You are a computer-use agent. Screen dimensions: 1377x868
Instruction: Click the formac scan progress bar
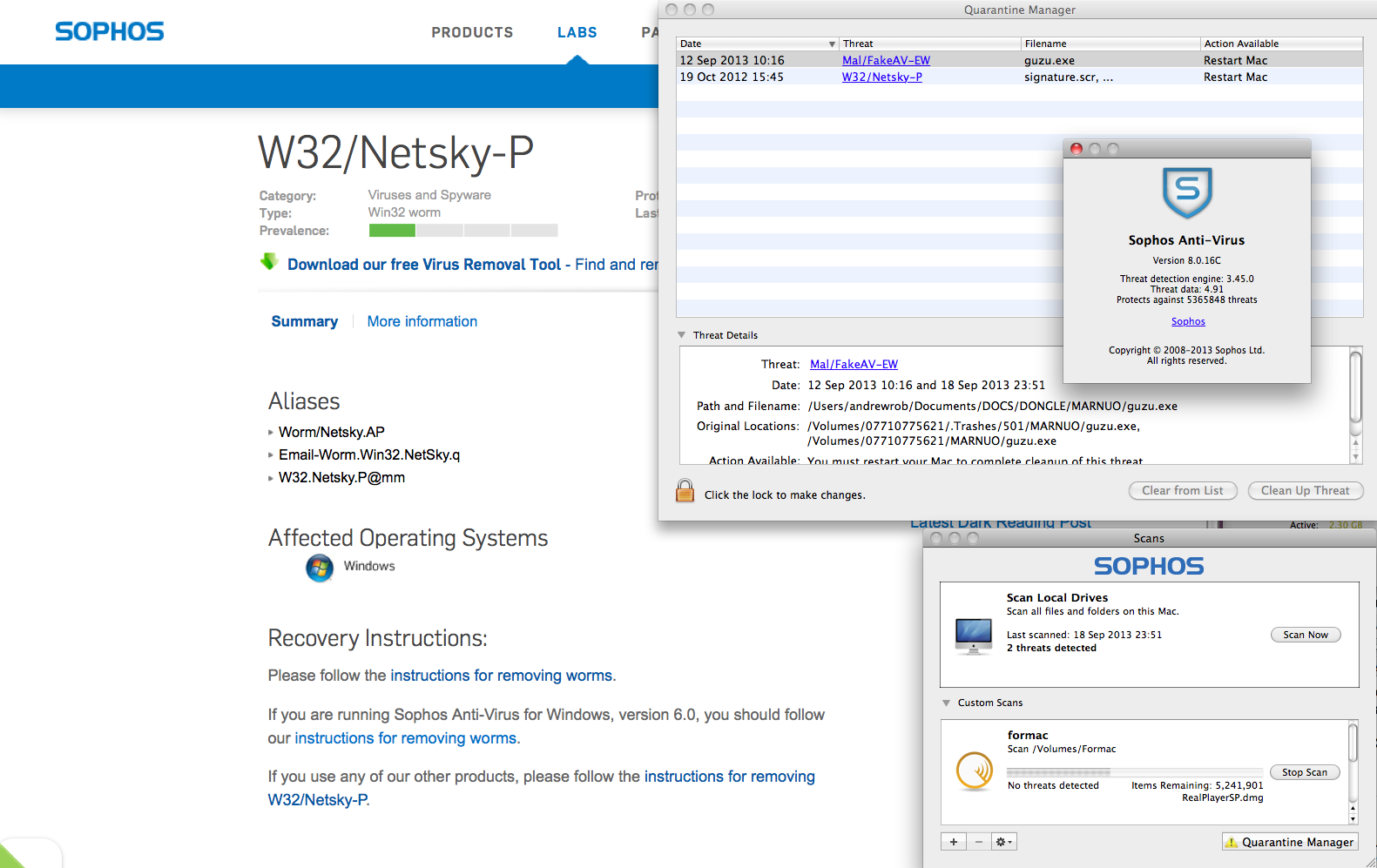[1135, 772]
